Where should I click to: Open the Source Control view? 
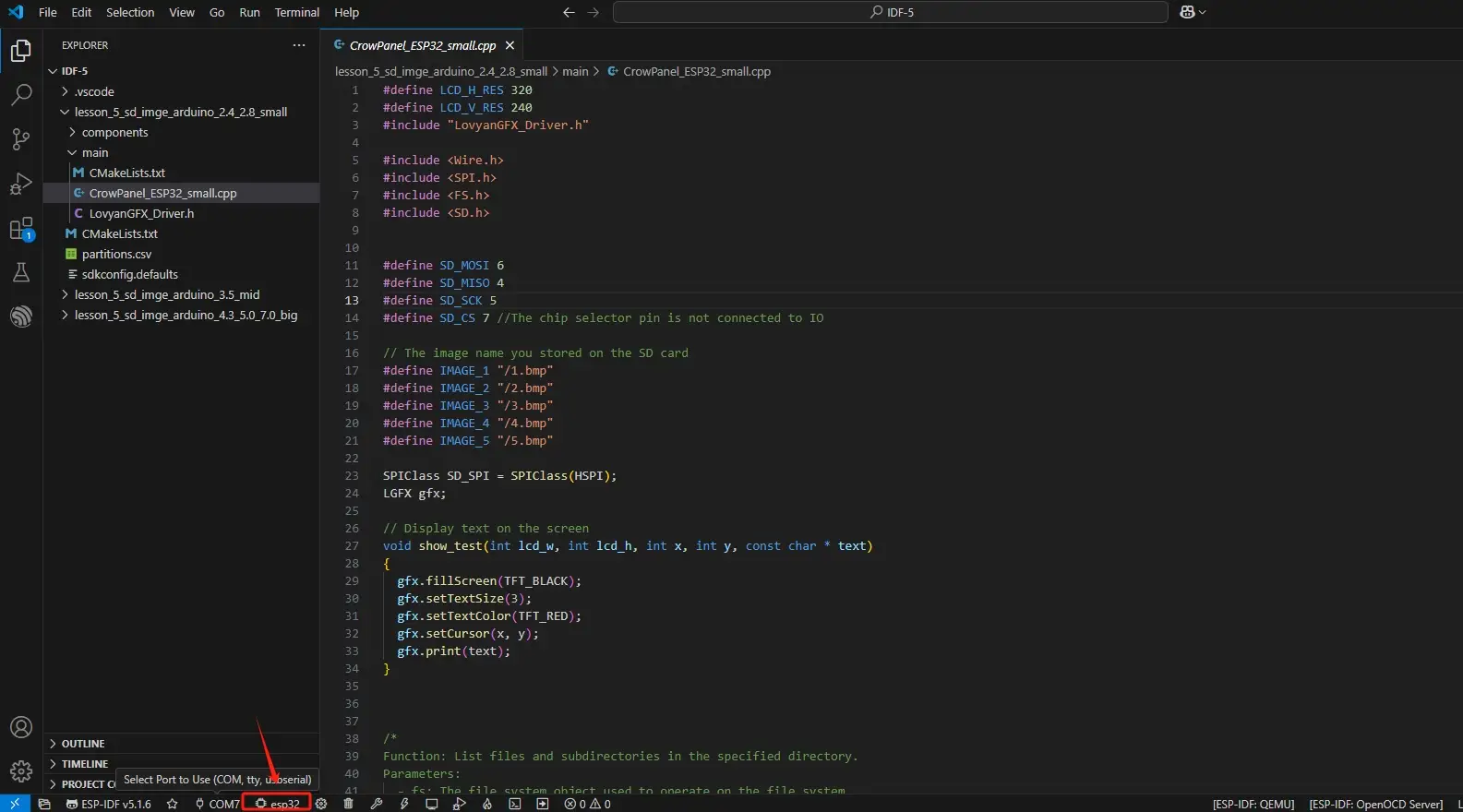point(20,139)
